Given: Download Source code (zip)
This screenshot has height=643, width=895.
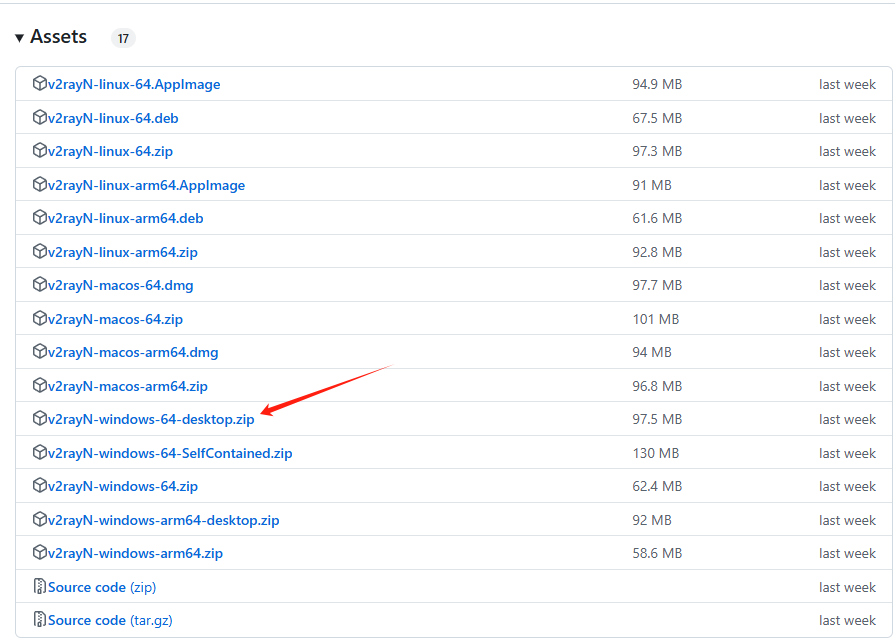Looking at the screenshot, I should pos(102,587).
